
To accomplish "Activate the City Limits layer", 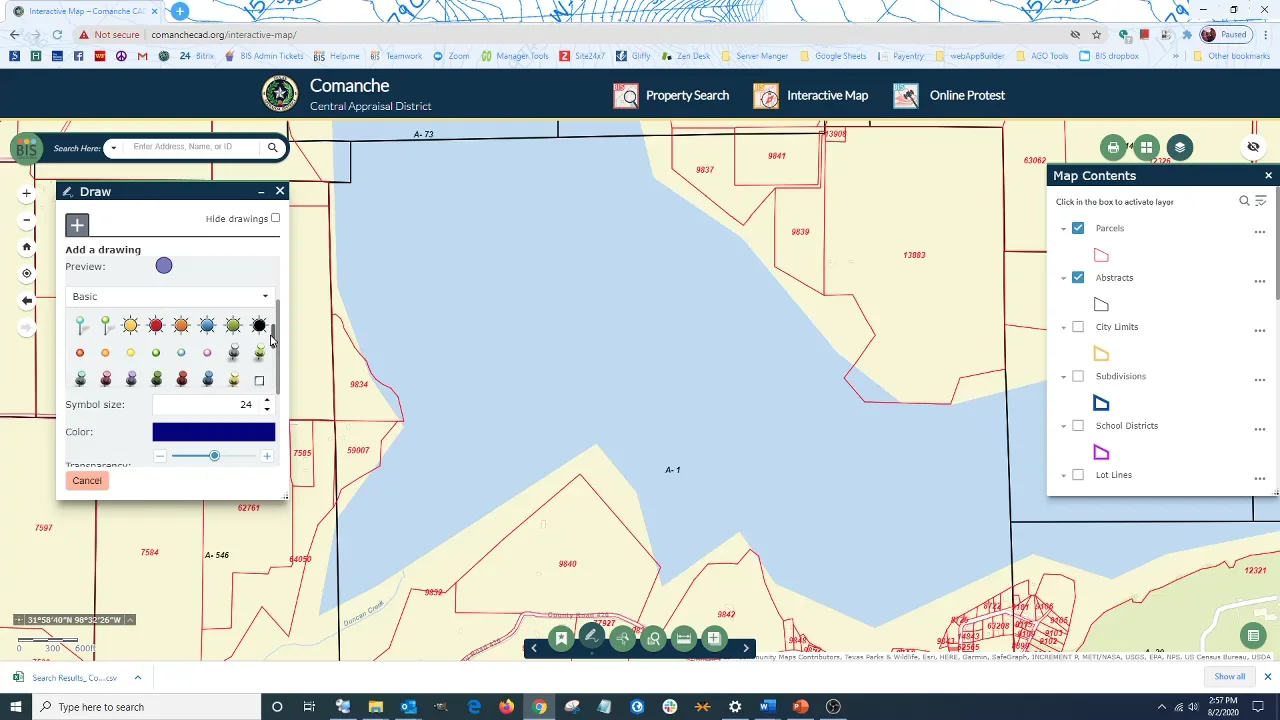I will point(1078,327).
